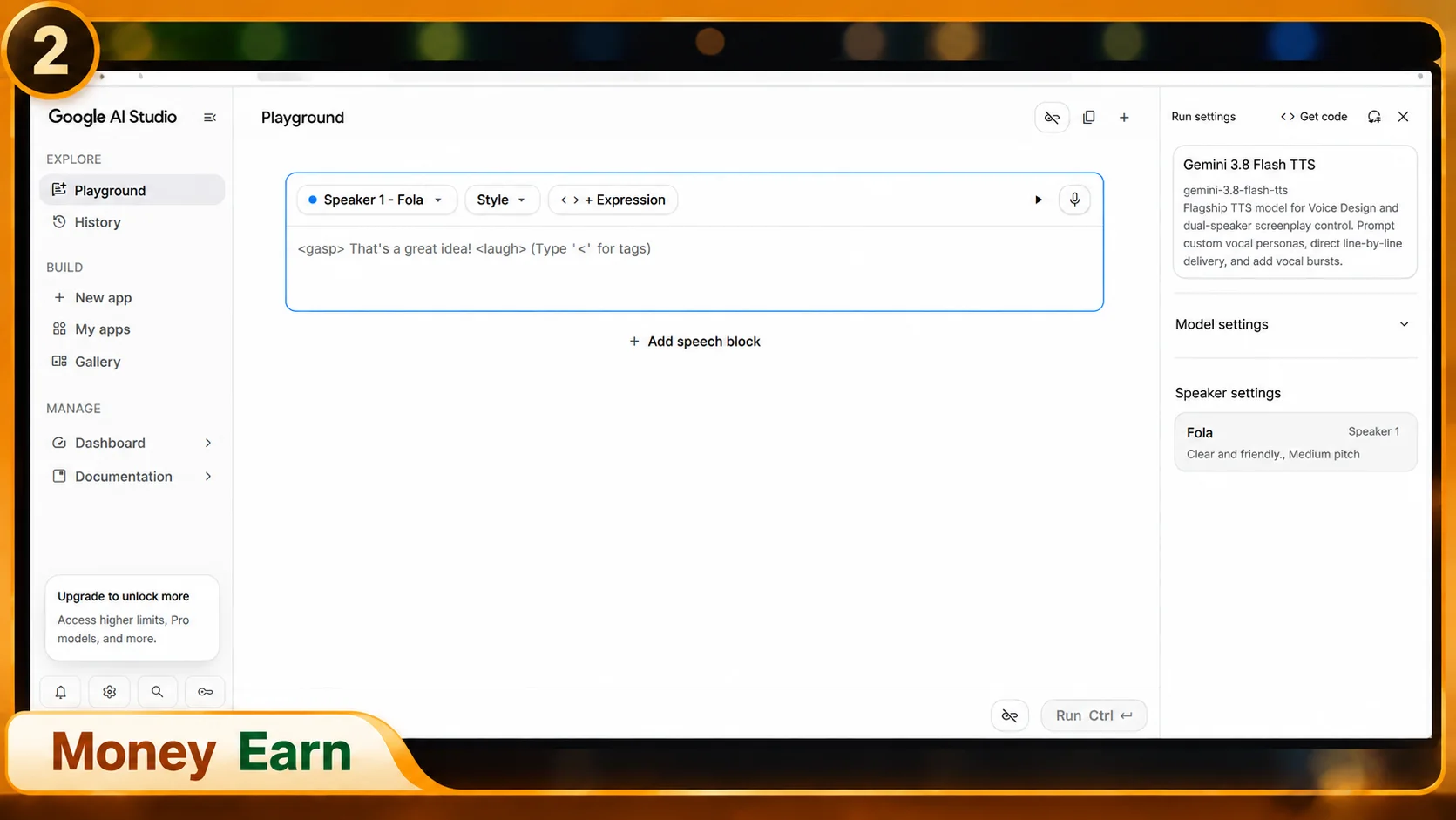Click the Upgrade to unlock more card

pyautogui.click(x=132, y=617)
